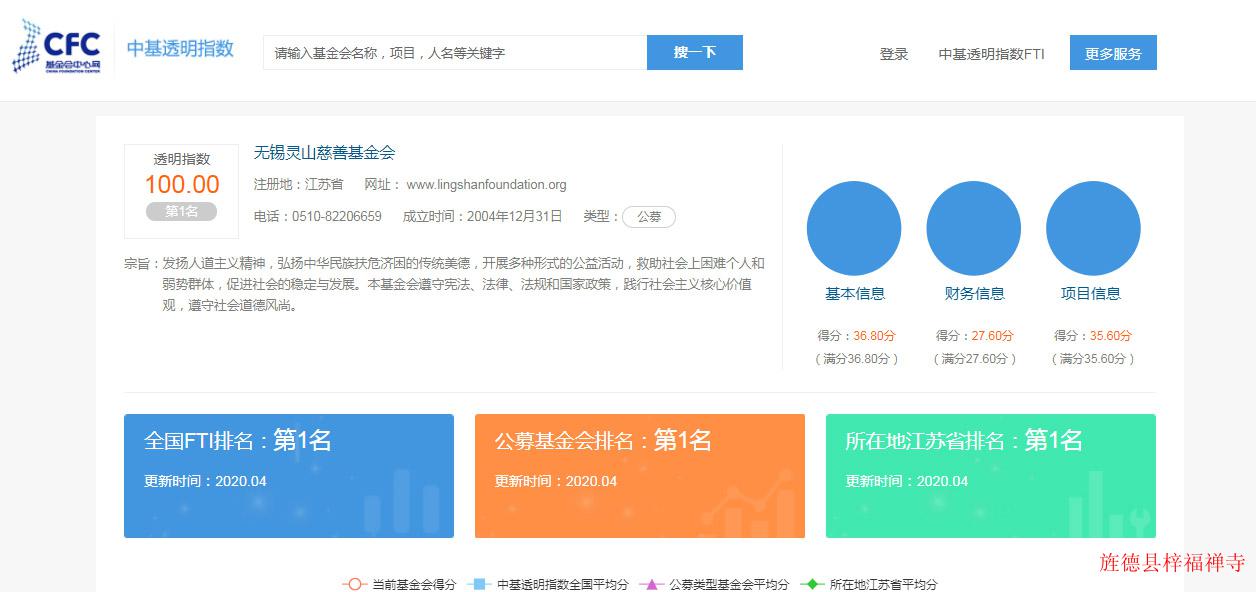The height and width of the screenshot is (592, 1256).
Task: Open 中基透明指数FTI navigation item
Action: pyautogui.click(x=991, y=54)
